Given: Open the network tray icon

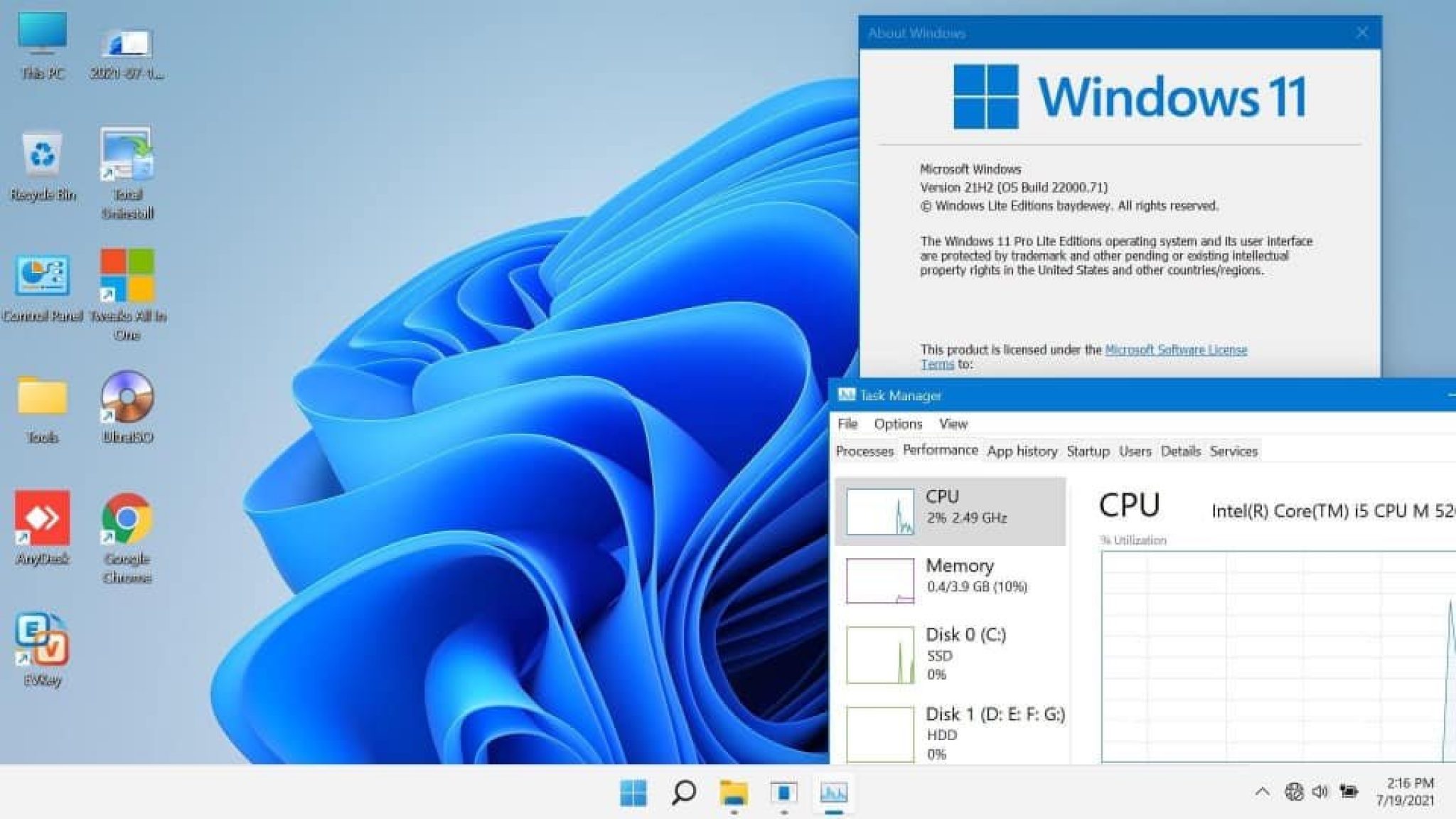Looking at the screenshot, I should coord(1293,791).
